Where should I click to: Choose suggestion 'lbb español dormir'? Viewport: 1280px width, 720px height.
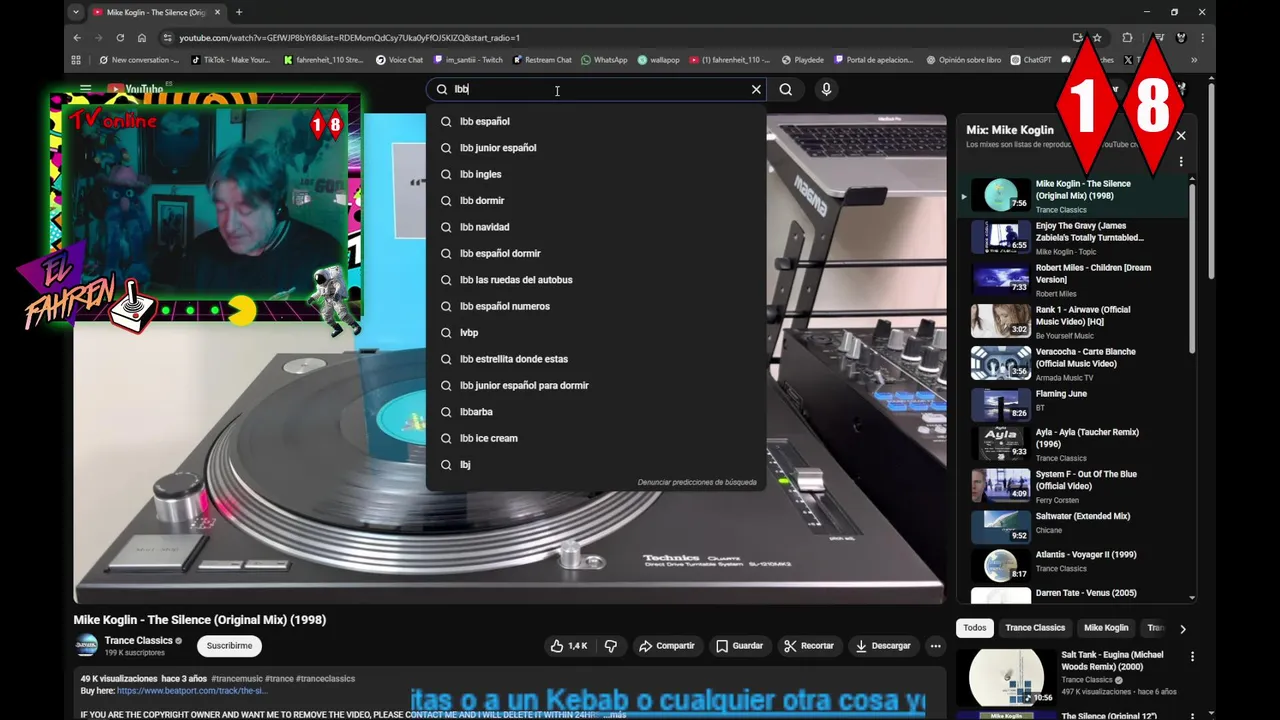[x=596, y=253]
